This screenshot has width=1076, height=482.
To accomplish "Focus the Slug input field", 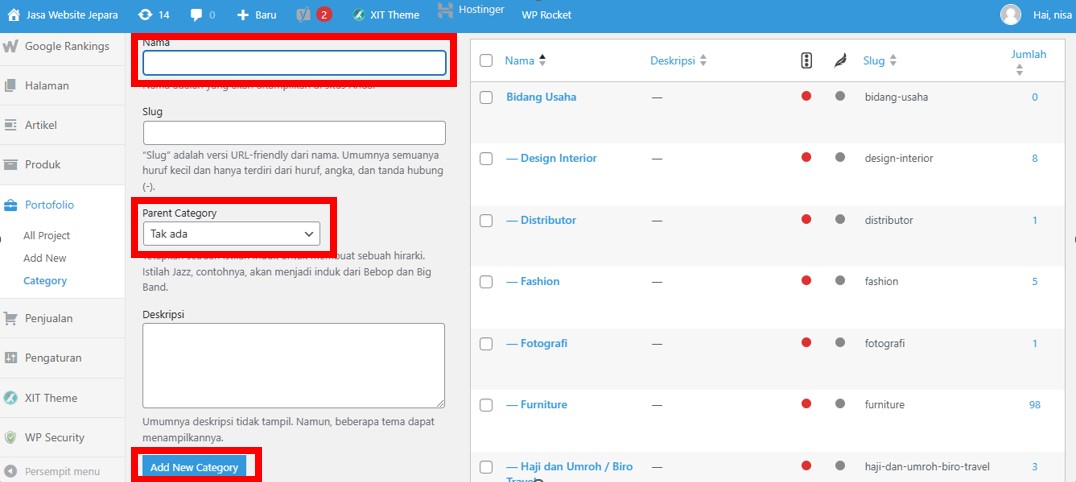I will click(294, 133).
